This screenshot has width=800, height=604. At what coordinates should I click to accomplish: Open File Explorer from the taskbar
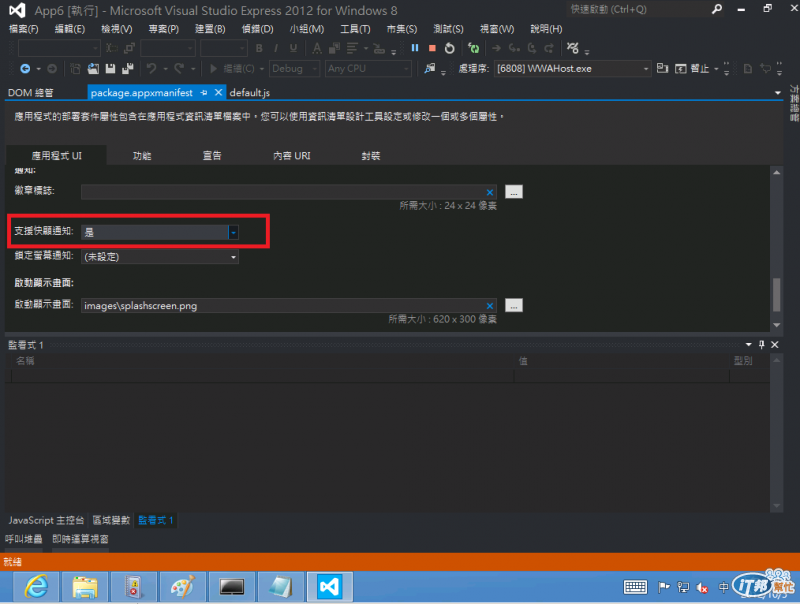click(85, 587)
